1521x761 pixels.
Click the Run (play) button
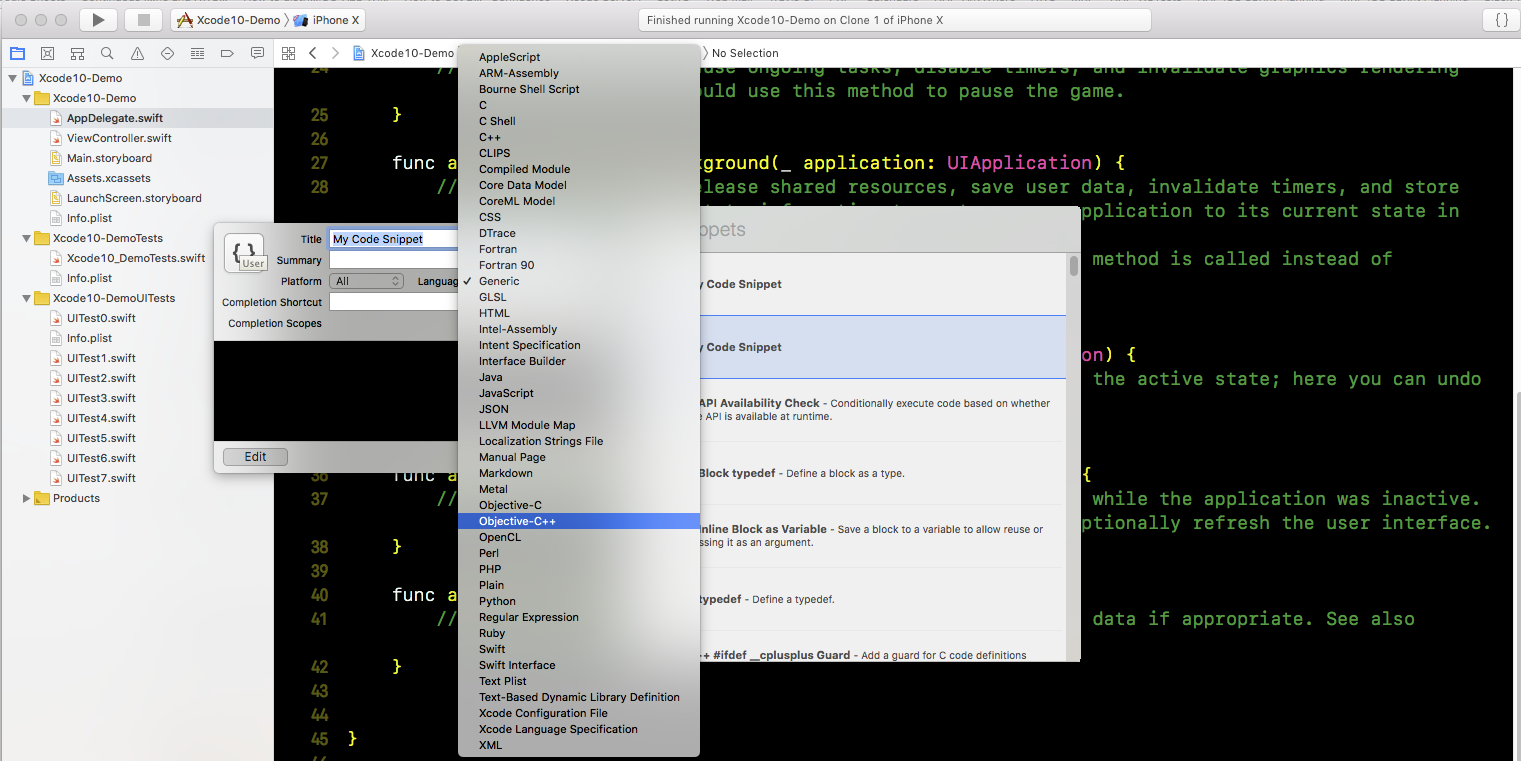(97, 20)
